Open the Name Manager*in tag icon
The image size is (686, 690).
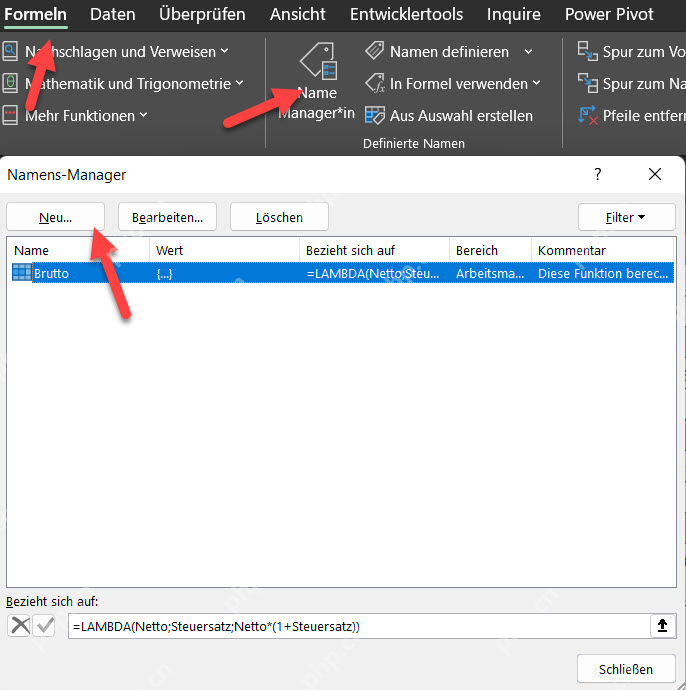pos(319,61)
